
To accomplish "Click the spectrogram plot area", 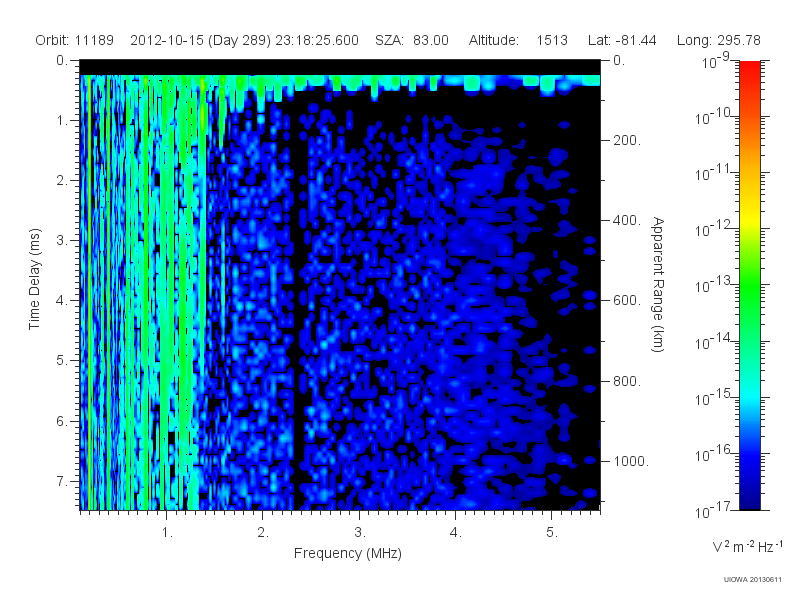I will (340, 285).
